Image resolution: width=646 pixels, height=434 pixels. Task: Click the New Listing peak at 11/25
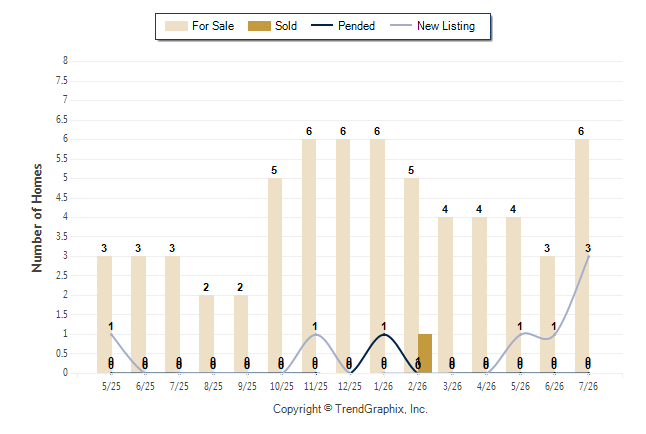tap(316, 334)
